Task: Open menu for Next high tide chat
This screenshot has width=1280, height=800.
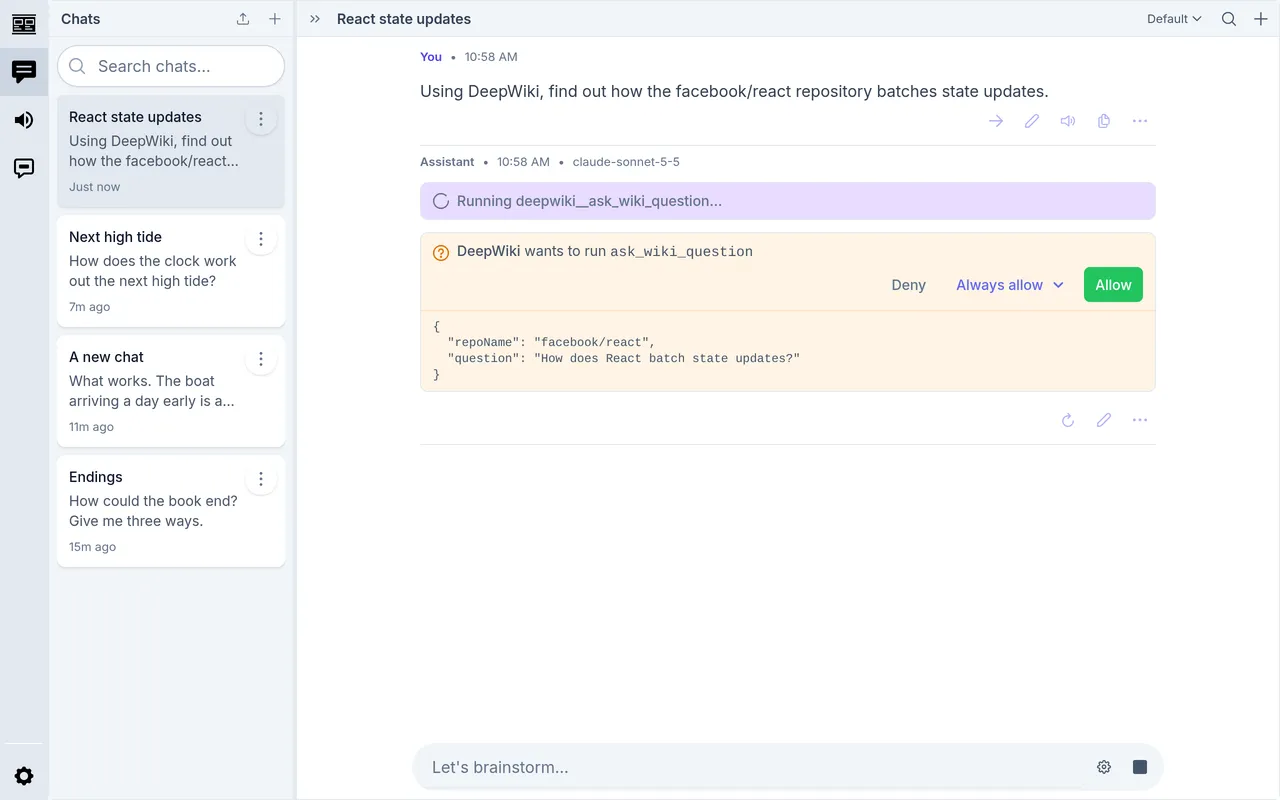Action: [261, 239]
